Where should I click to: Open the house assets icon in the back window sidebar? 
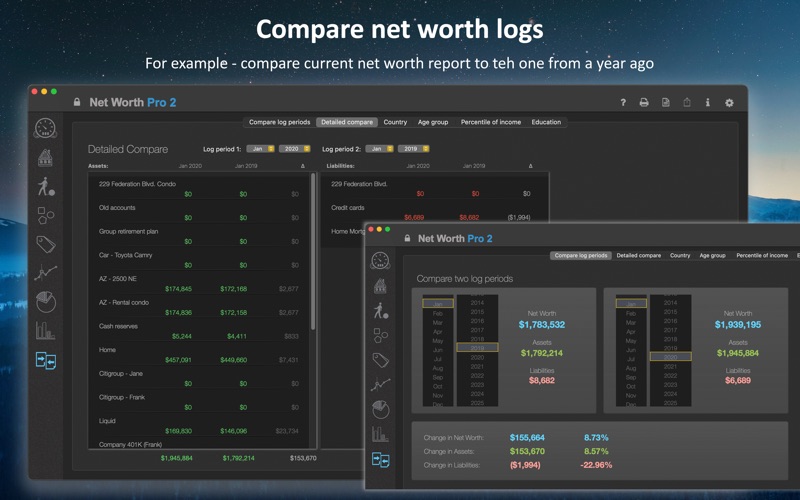[45, 158]
